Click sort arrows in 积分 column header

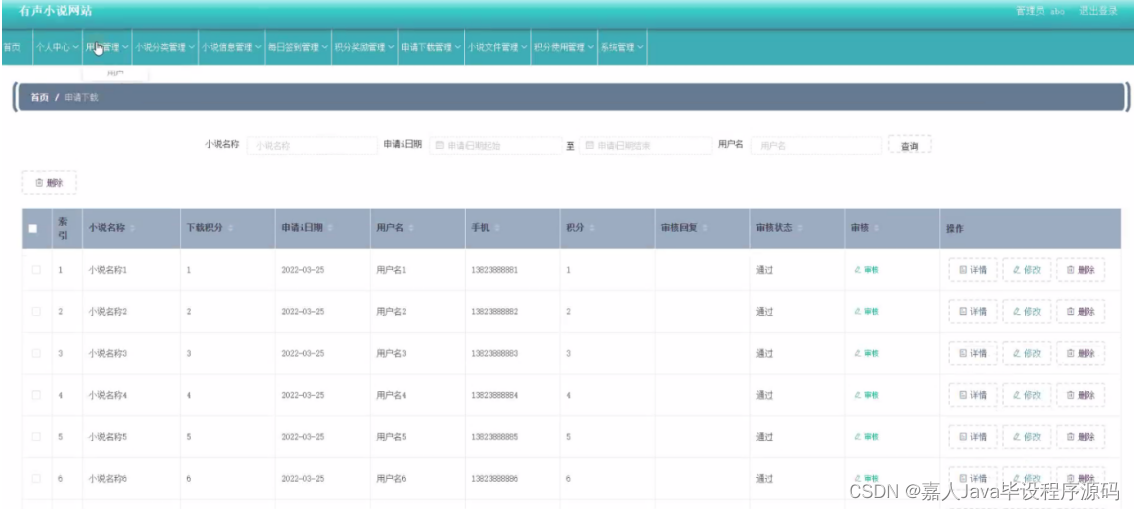[592, 228]
